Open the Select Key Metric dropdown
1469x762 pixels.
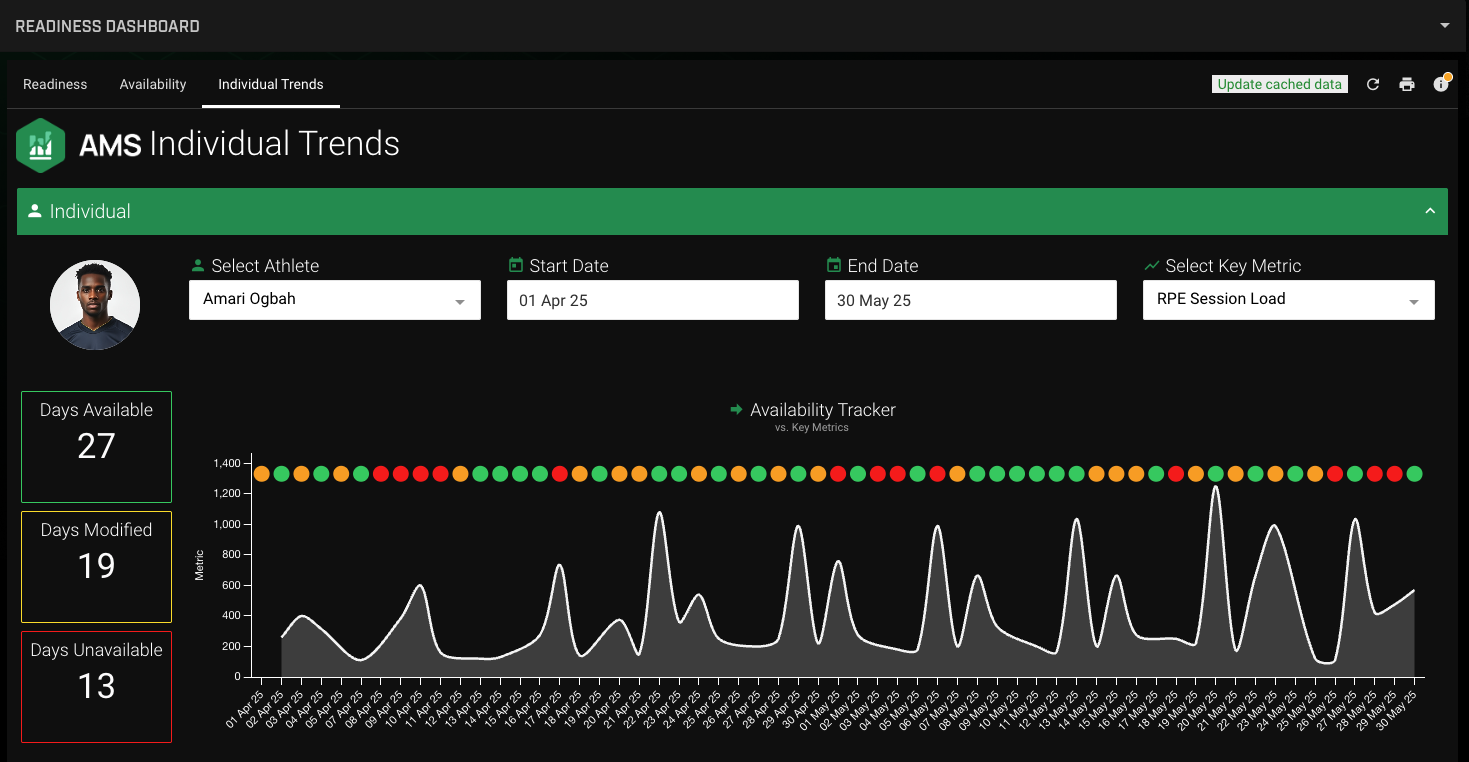pyautogui.click(x=1288, y=300)
